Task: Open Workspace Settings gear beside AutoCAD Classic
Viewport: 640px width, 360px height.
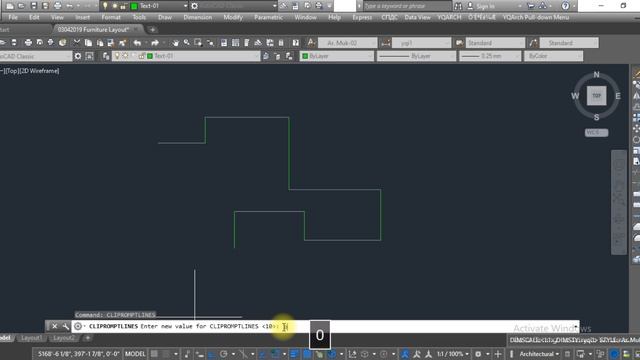Action: click(x=78, y=56)
